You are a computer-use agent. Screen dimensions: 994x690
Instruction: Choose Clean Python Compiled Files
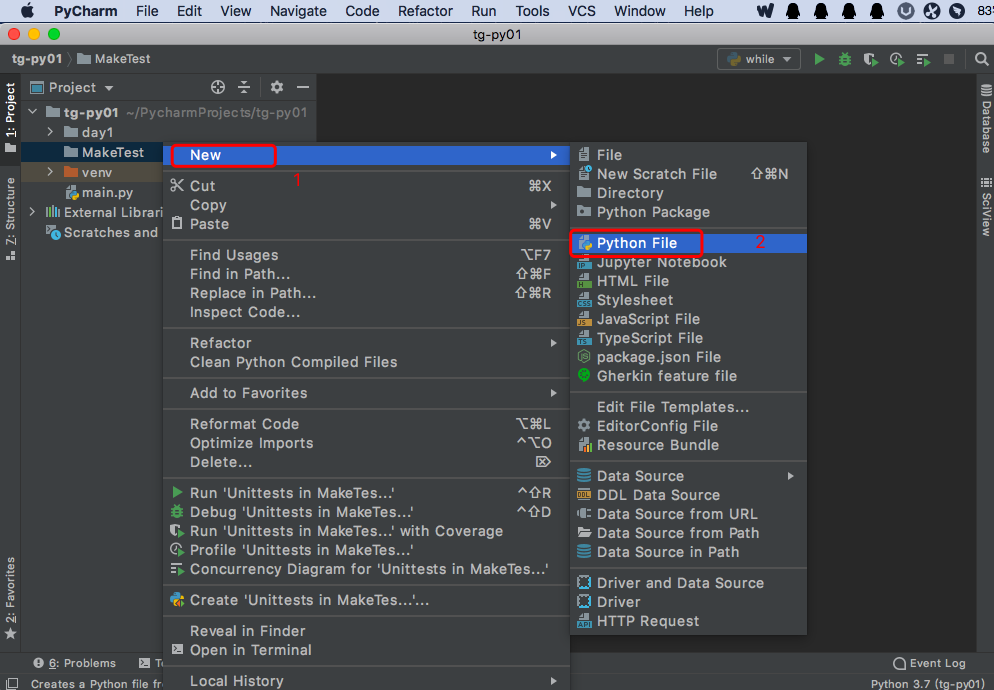[x=366, y=362]
